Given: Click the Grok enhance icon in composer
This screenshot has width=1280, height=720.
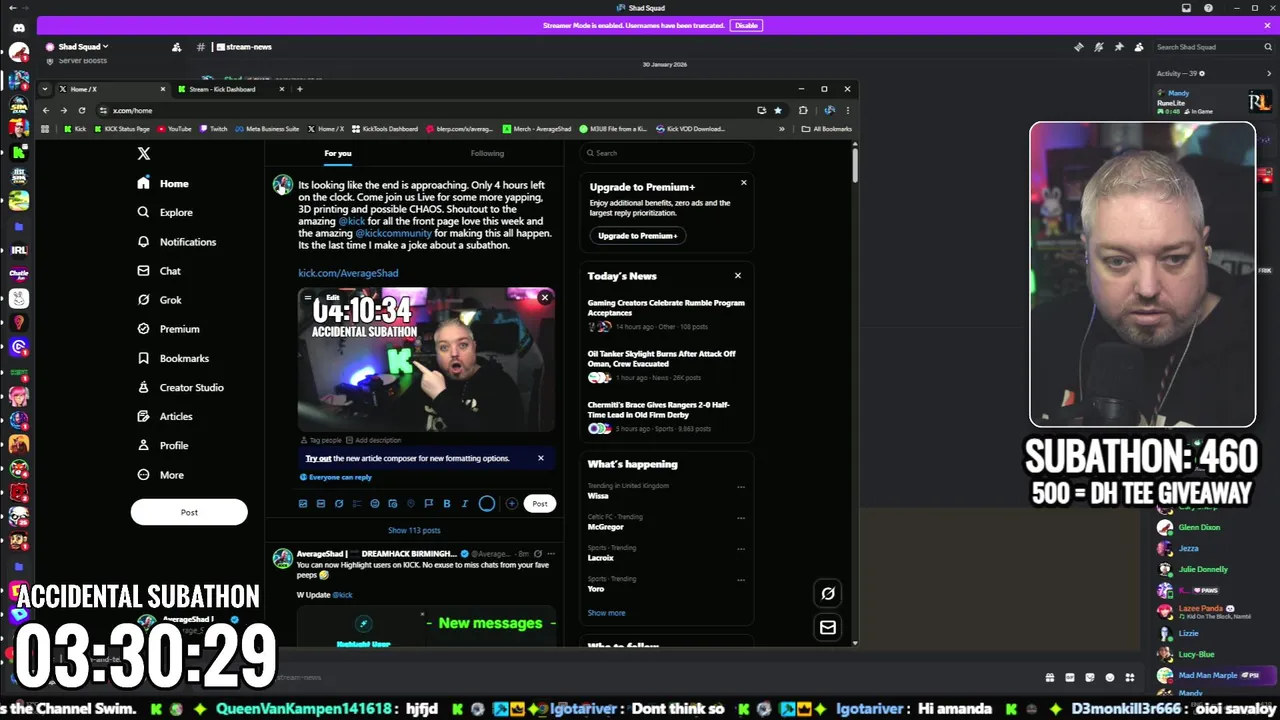Looking at the screenshot, I should pyautogui.click(x=339, y=504).
